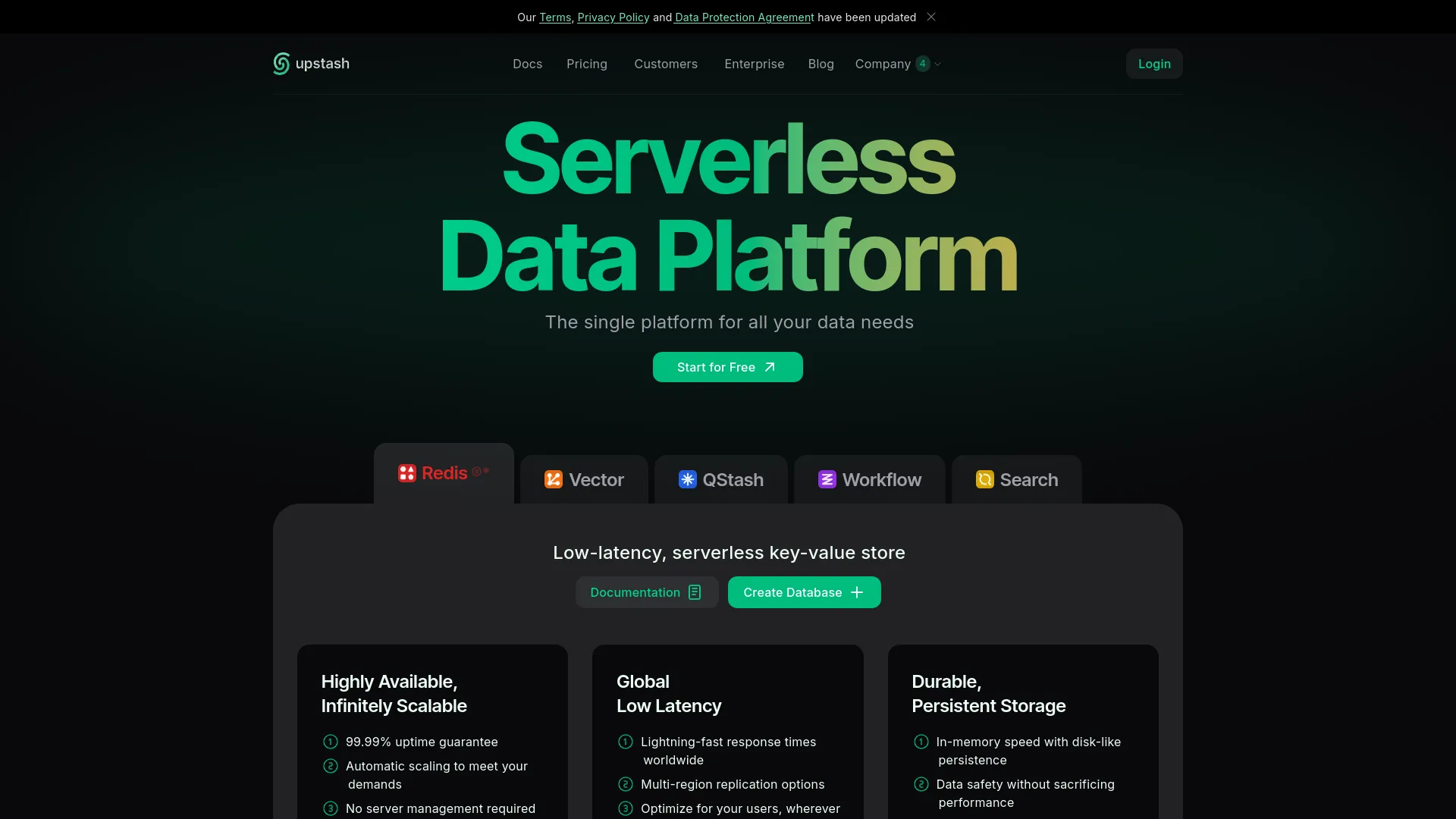Click the yellow Search product icon
Screen dimensions: 1456x819
985,479
